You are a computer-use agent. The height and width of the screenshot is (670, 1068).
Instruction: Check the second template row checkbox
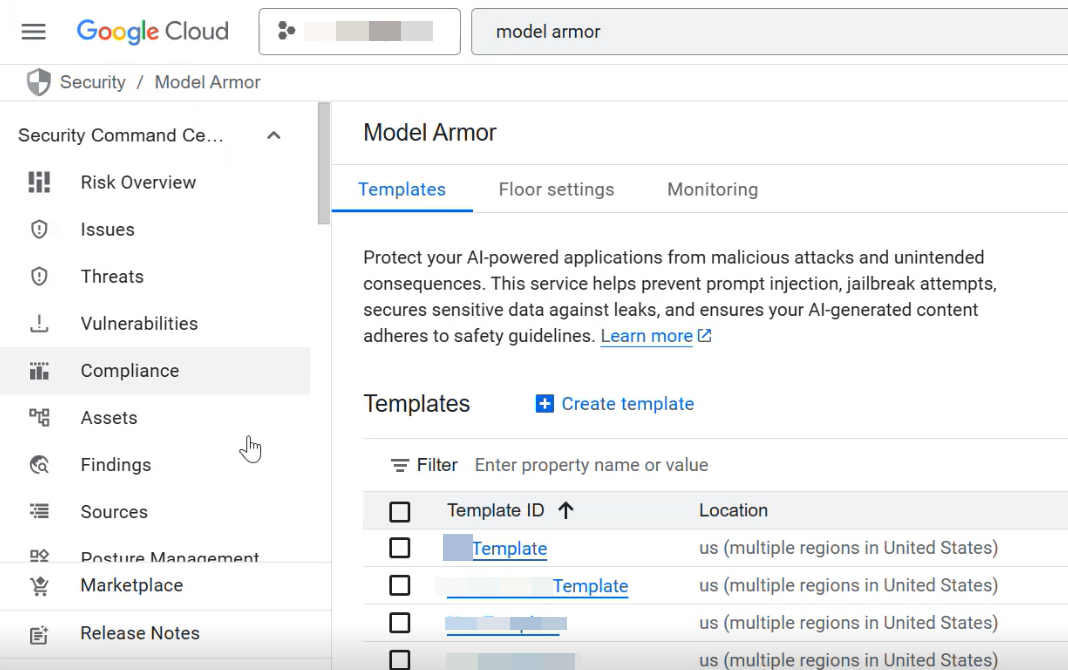(400, 585)
